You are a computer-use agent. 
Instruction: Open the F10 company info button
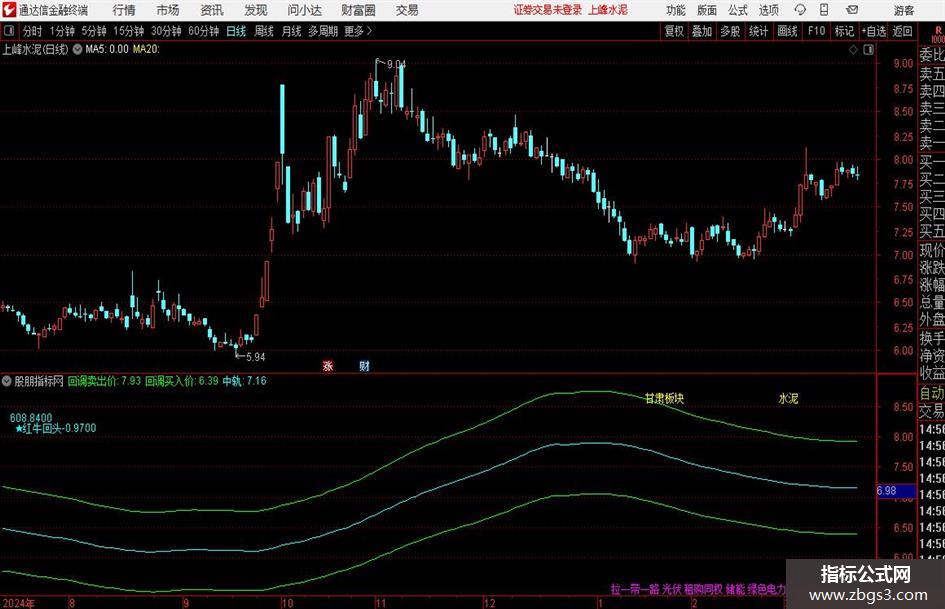[x=817, y=31]
